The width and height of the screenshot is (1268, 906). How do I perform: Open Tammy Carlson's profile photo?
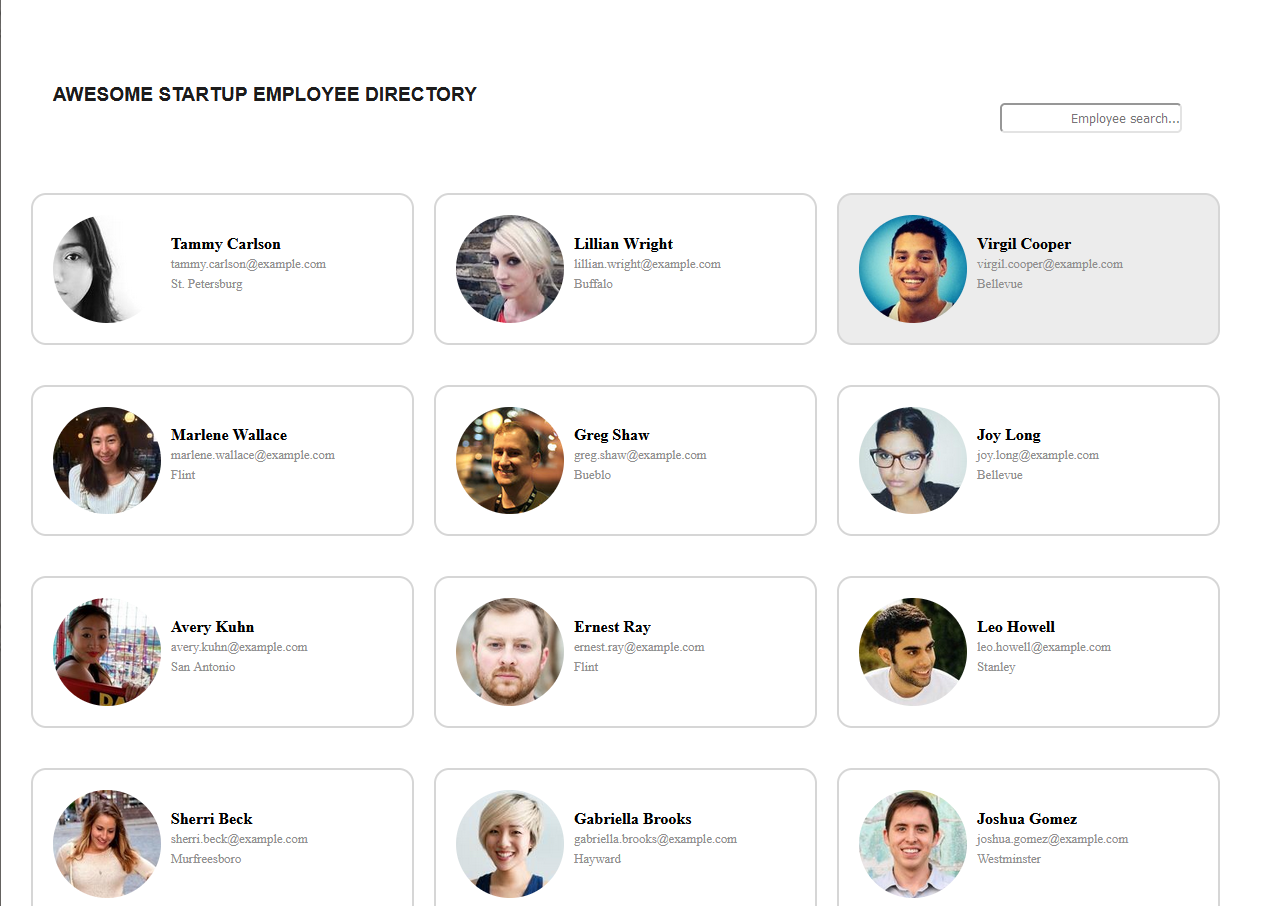tap(107, 269)
